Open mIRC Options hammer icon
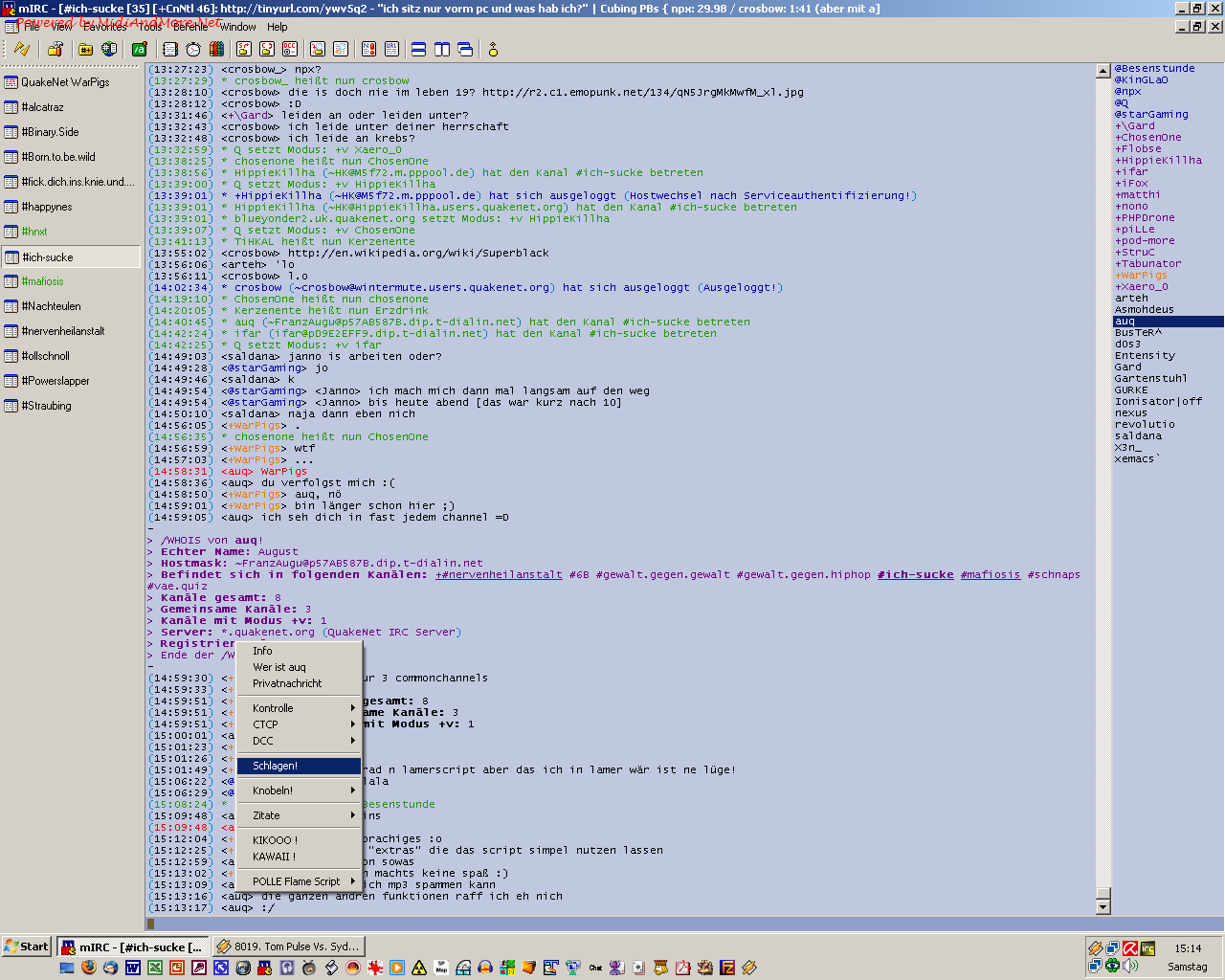Screen dimensions: 1225x980 [x=56, y=50]
